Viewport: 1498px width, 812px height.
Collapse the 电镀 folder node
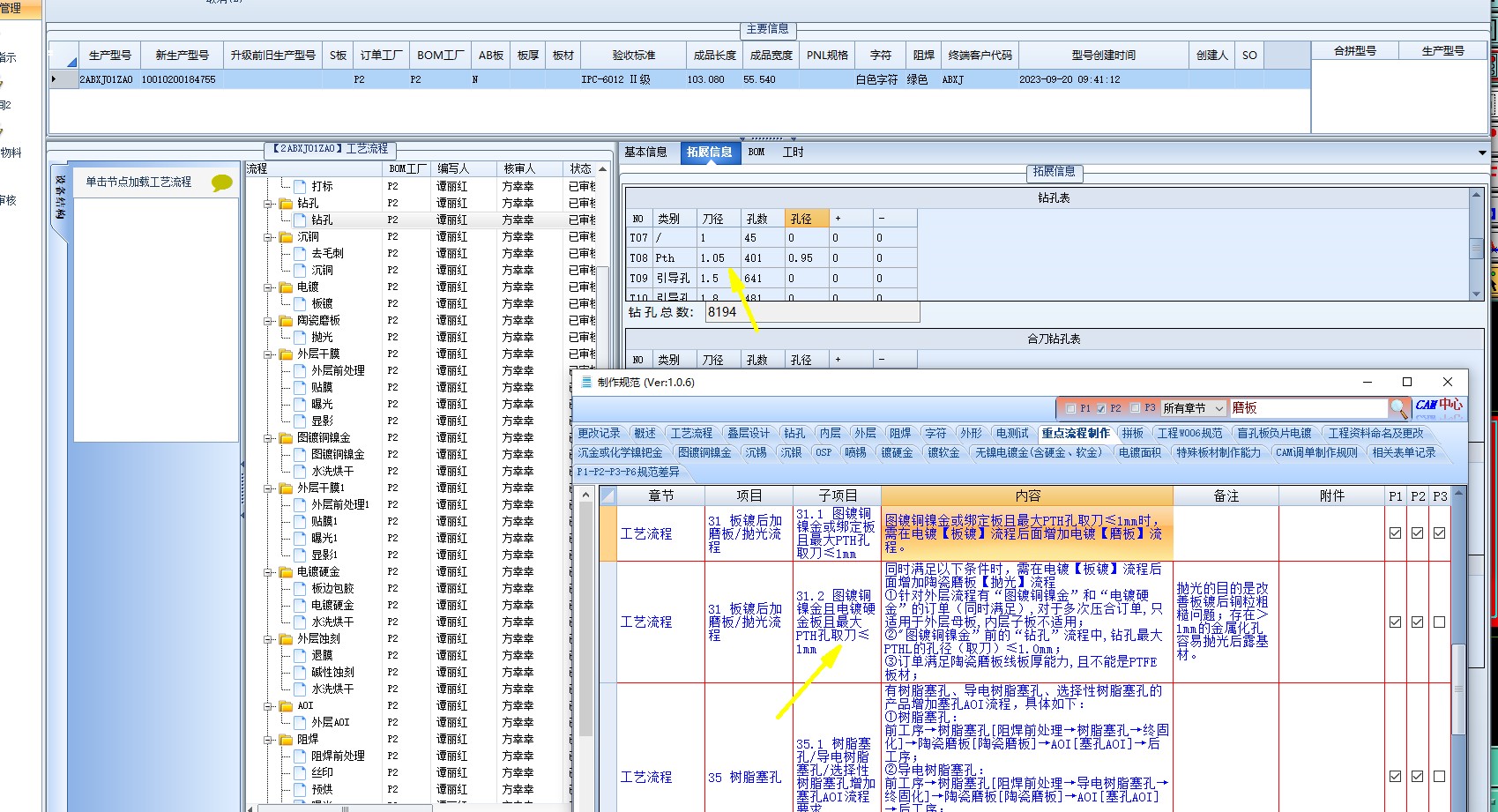268,287
